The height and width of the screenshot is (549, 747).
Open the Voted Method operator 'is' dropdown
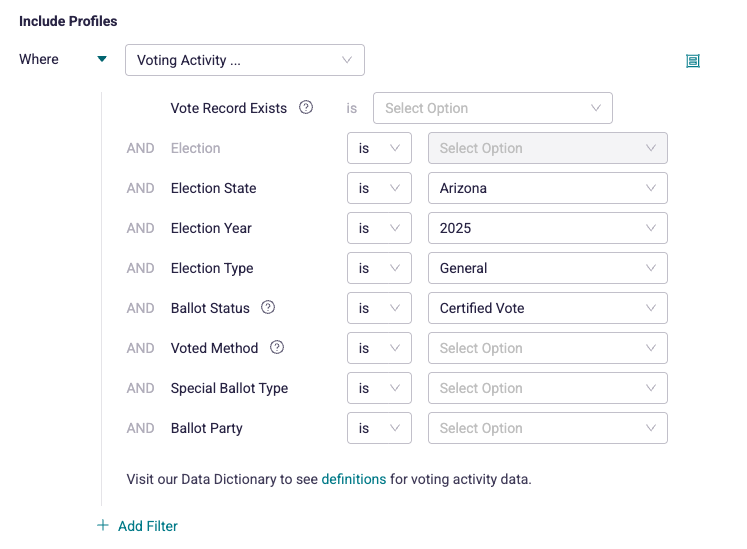coord(379,348)
